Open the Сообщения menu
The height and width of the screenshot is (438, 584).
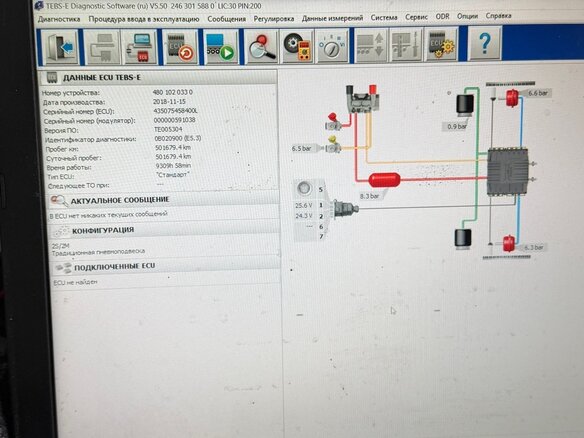(x=226, y=19)
